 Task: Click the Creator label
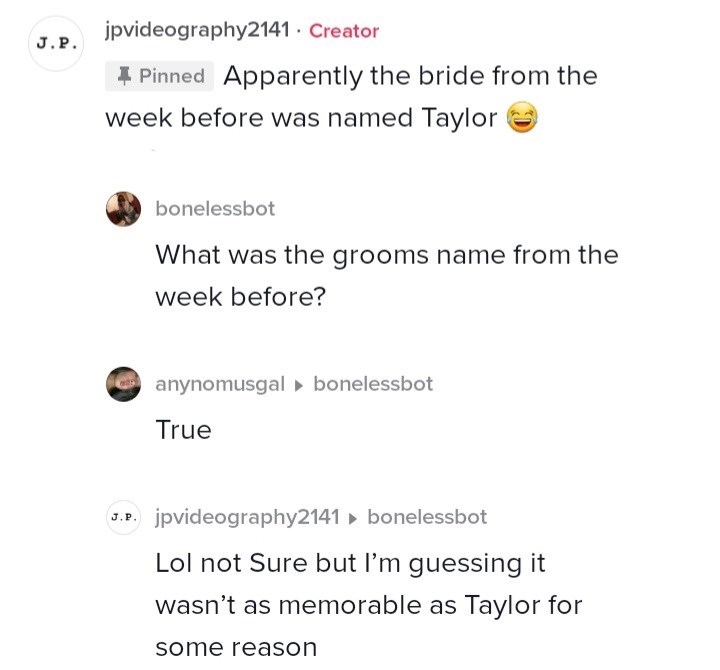[344, 31]
